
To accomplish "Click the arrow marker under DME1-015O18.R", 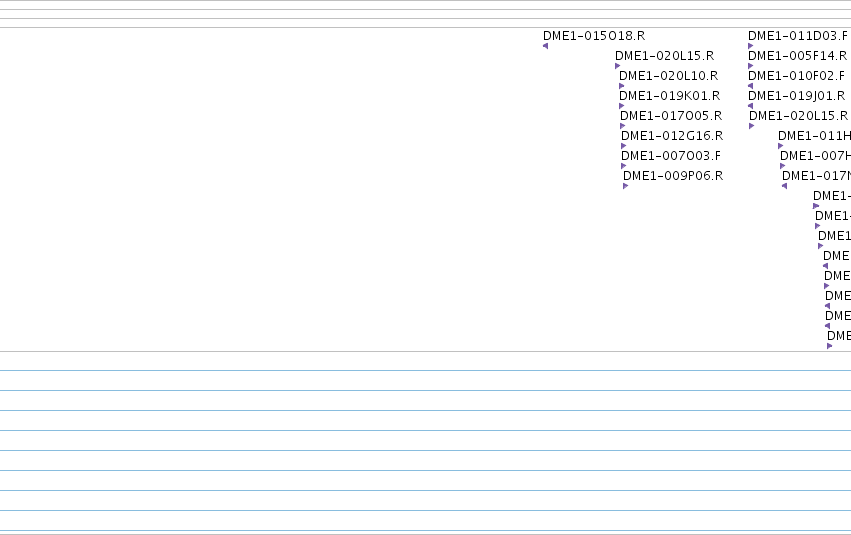I will pyautogui.click(x=545, y=46).
